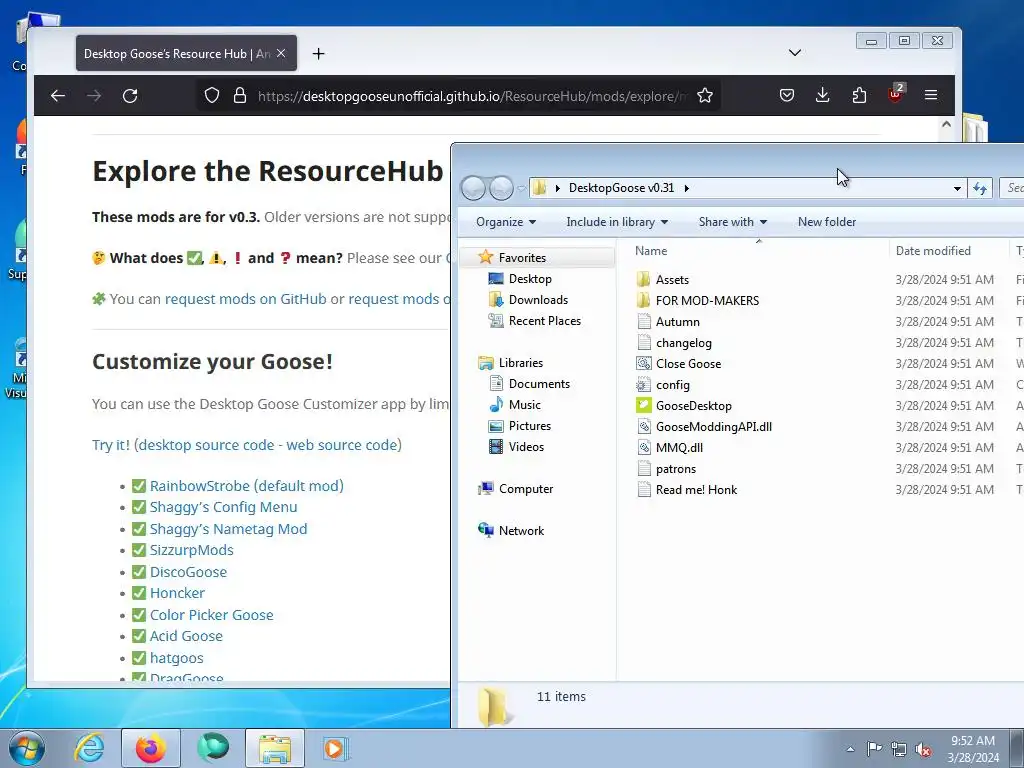
Task: Open Firefox hamburger application menu
Action: [x=931, y=96]
